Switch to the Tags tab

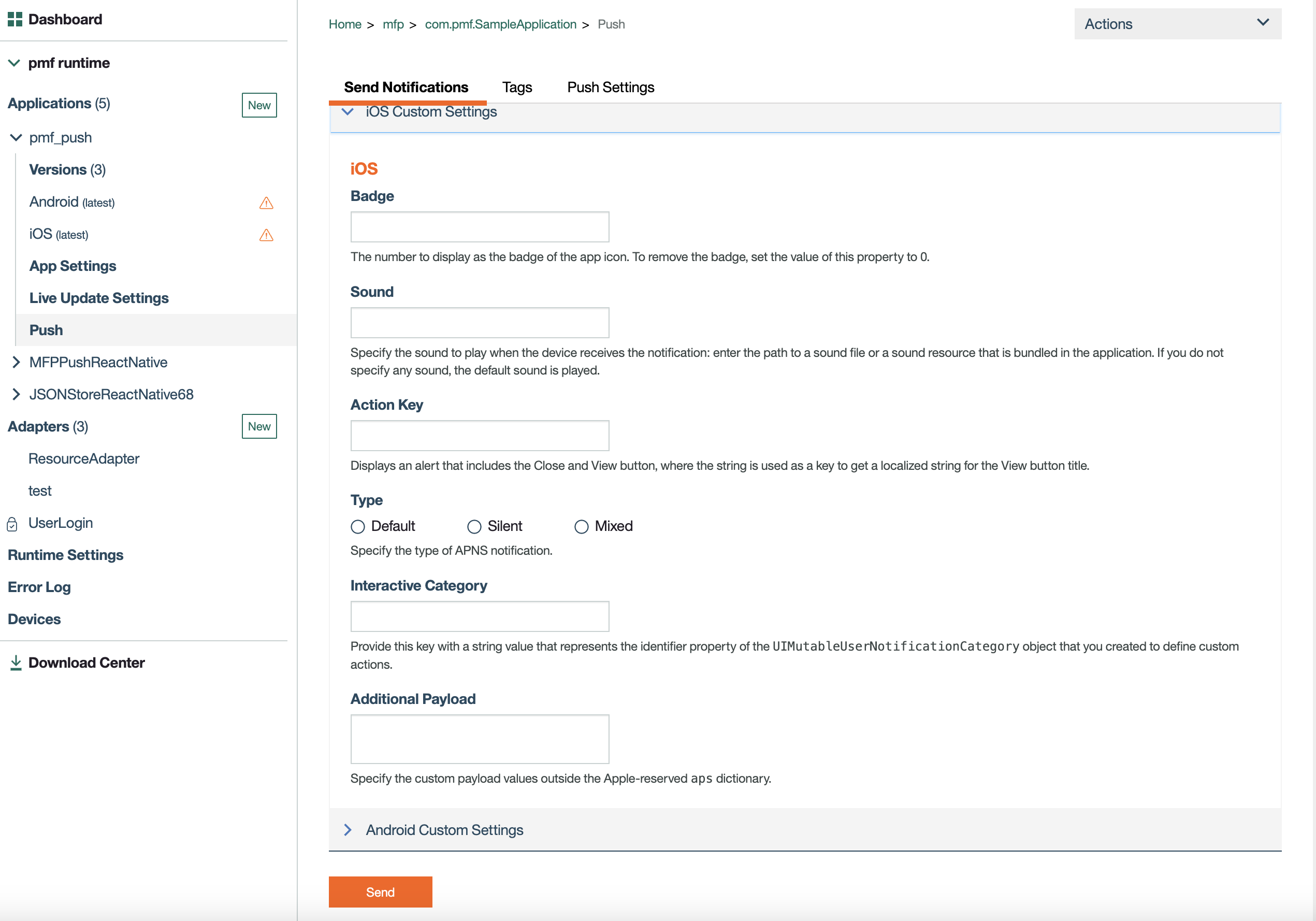tap(516, 87)
